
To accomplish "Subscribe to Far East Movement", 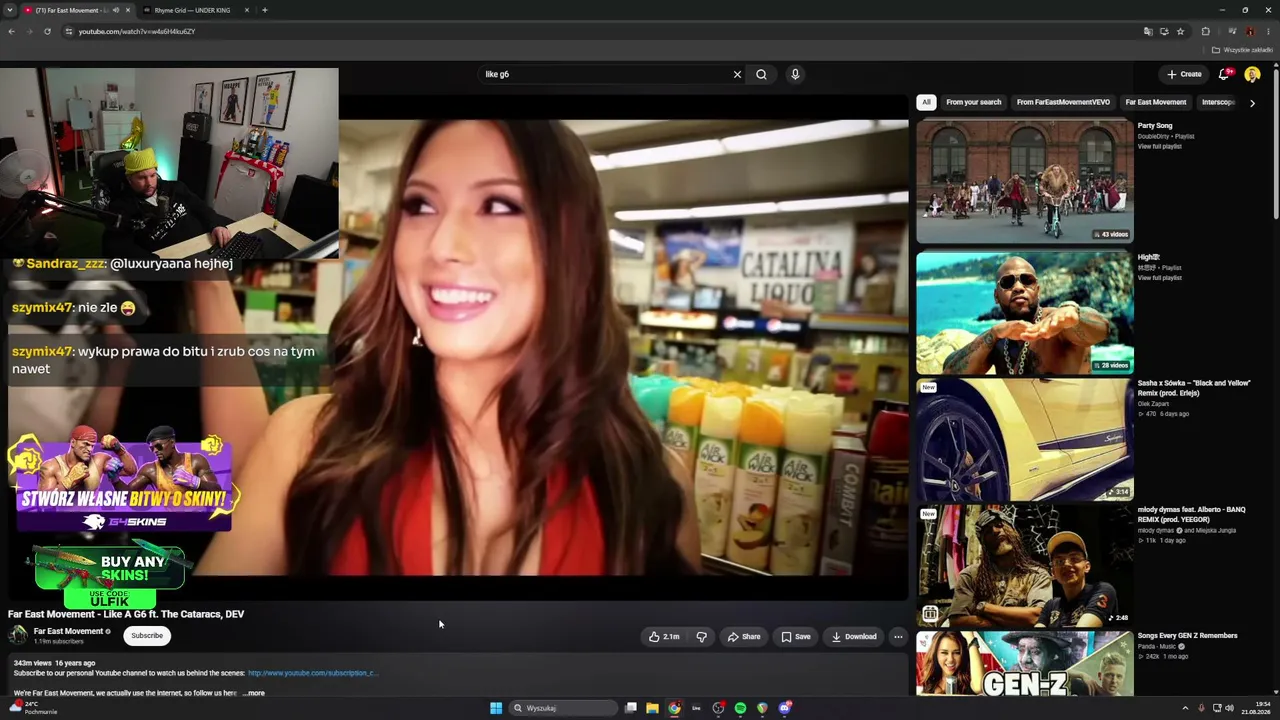I will 147,635.
